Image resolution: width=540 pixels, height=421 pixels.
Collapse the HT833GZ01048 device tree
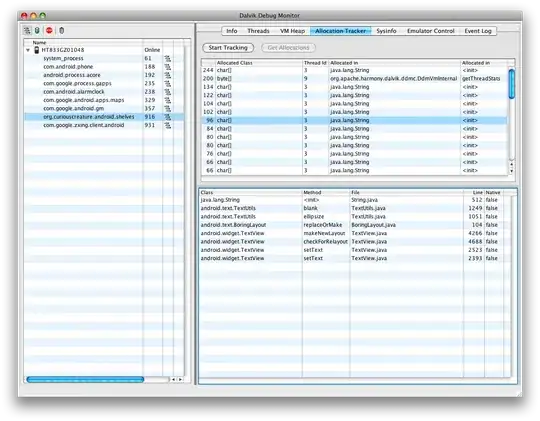pos(28,50)
